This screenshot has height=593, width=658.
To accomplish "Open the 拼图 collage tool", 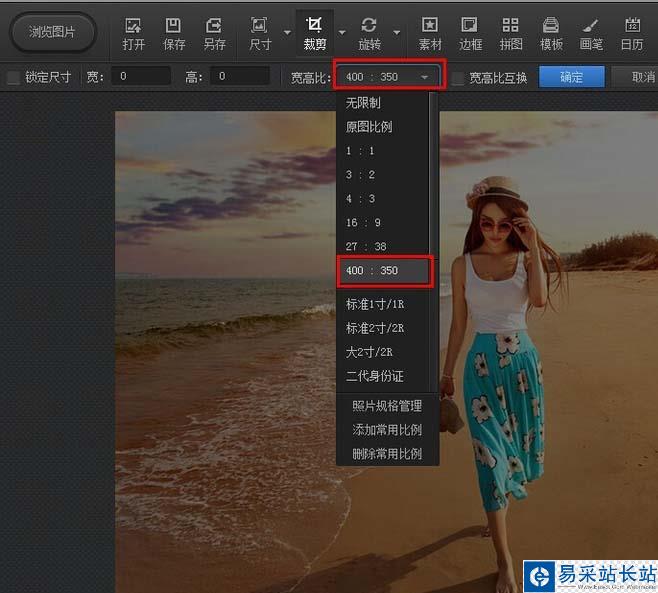I will click(x=511, y=34).
